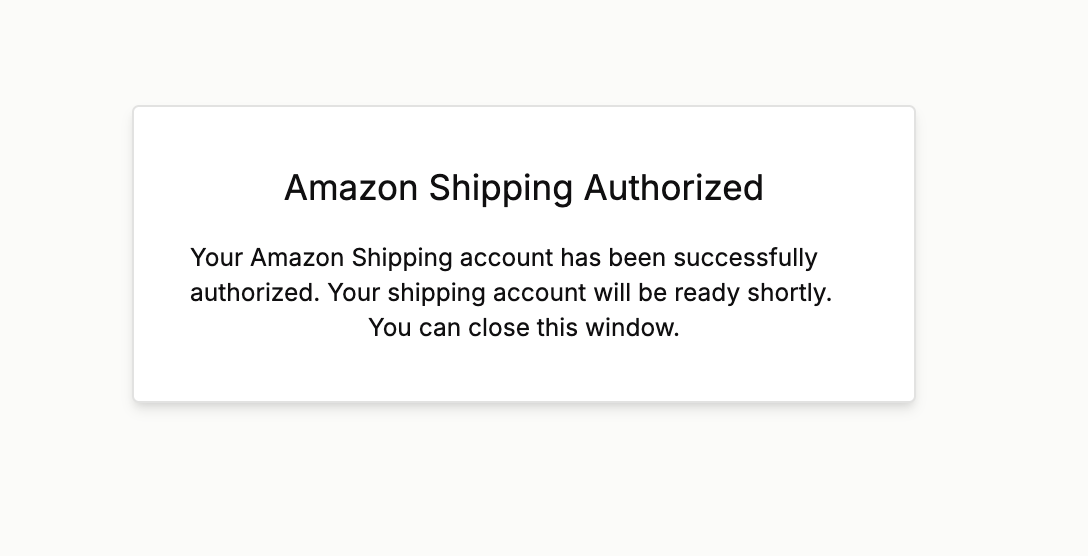Select the word "Shipping" in the heading

[501, 189]
